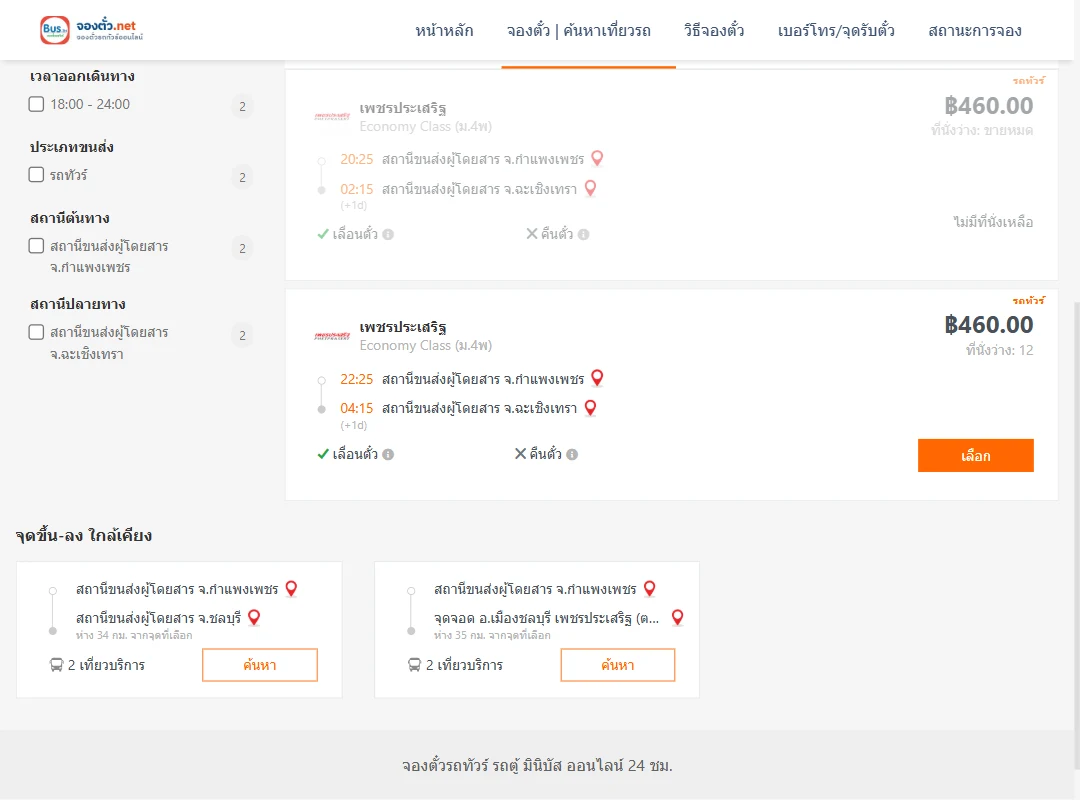Open map pin for 02:15 ฉะเชิงเทรา arrival
The image size is (1080, 800).
590,188
